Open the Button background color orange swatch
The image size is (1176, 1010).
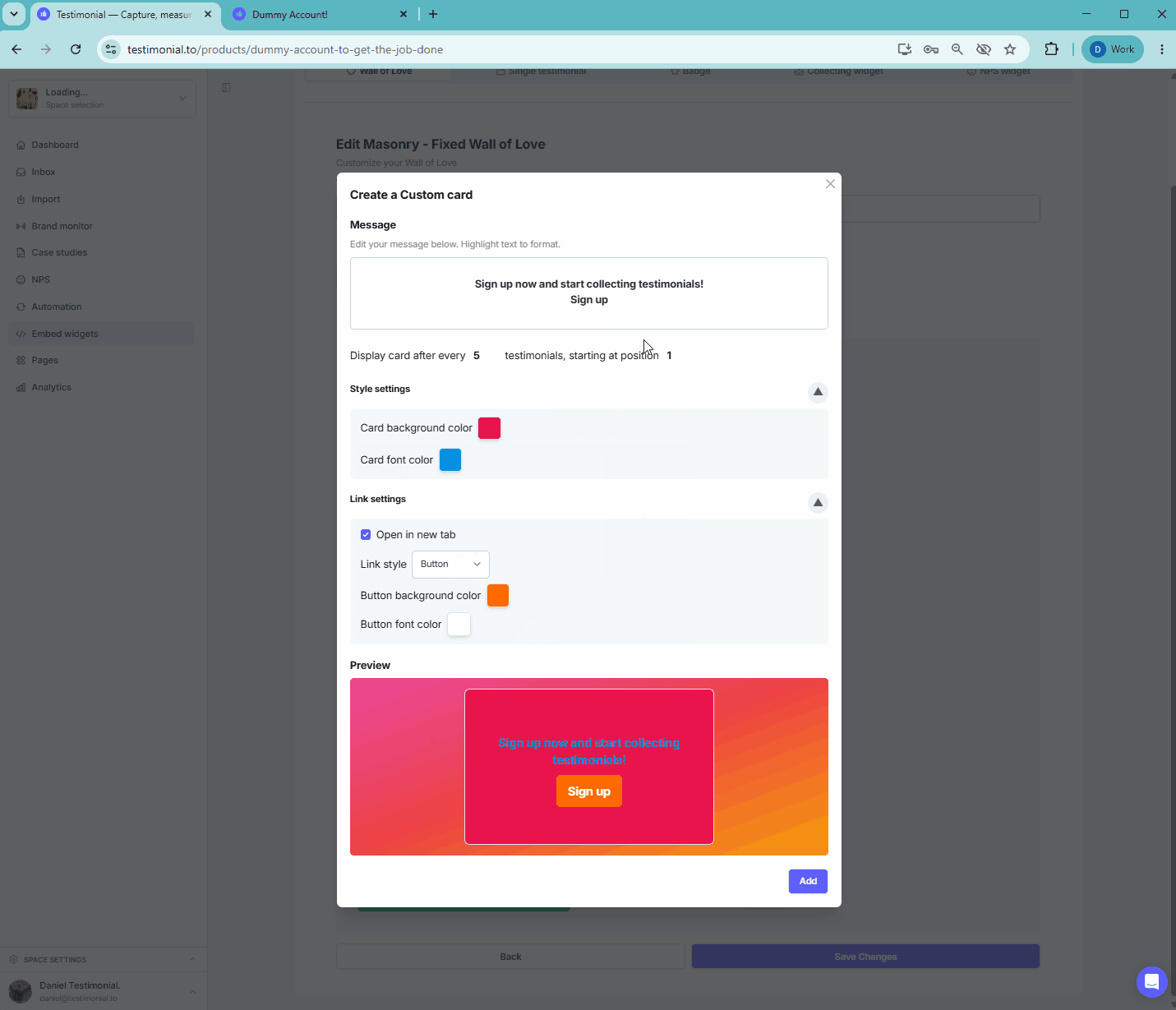pyautogui.click(x=498, y=595)
